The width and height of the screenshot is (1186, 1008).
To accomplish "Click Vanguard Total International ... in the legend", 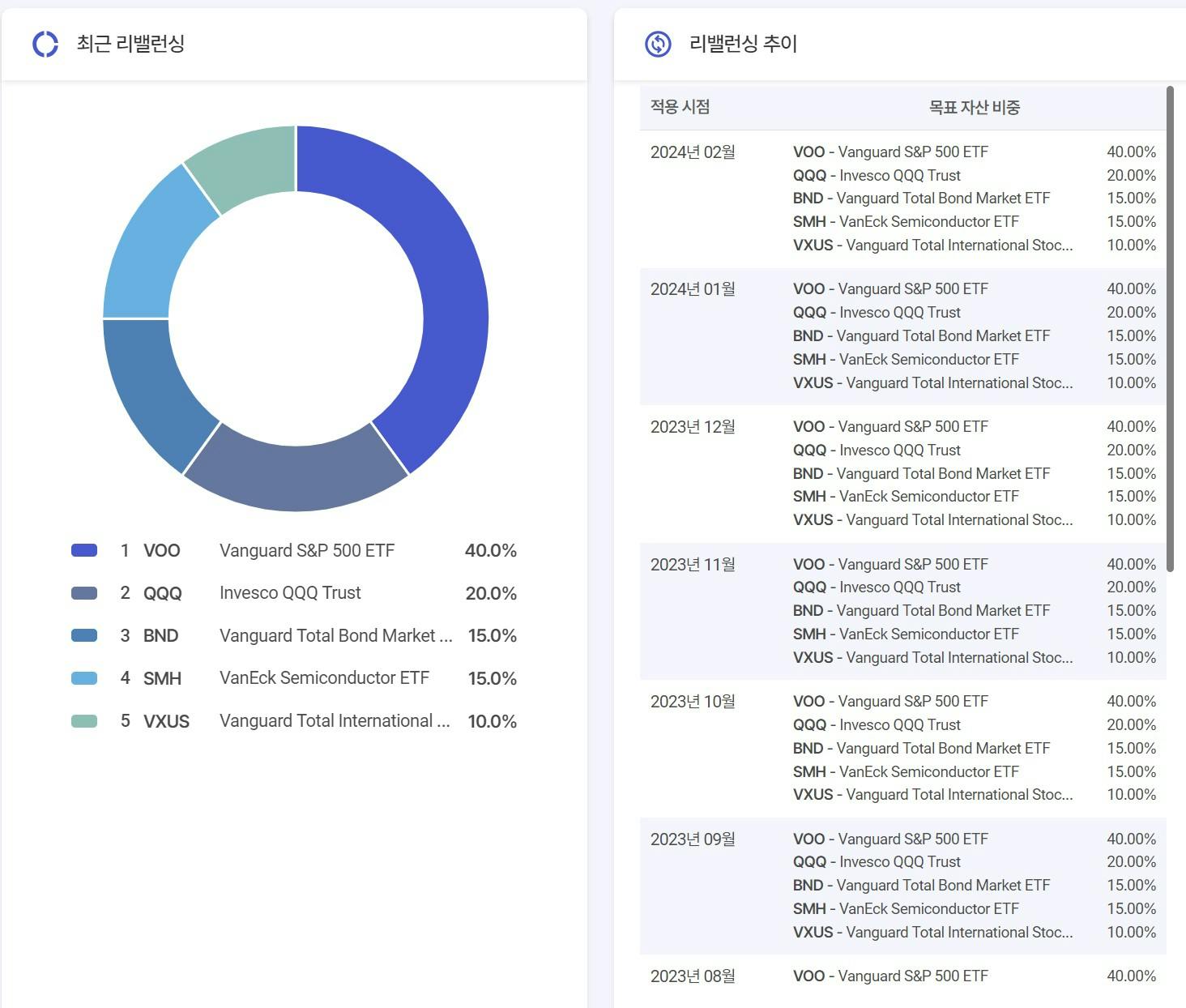I will click(x=335, y=721).
